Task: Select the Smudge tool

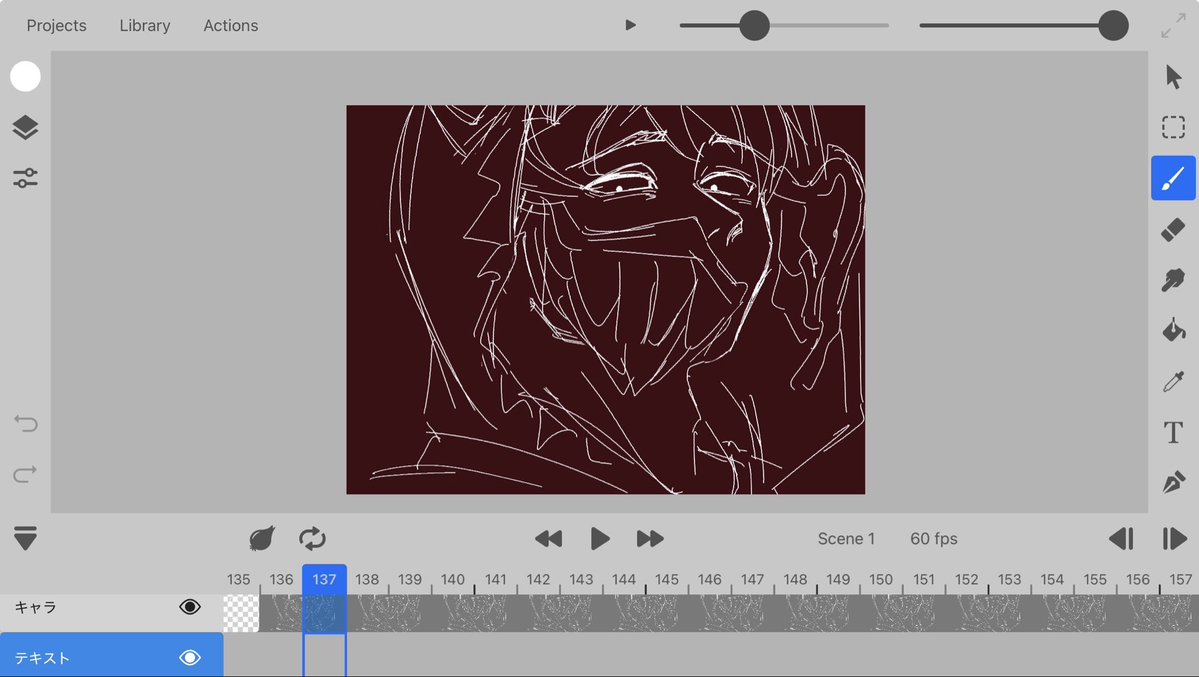Action: tap(1174, 280)
